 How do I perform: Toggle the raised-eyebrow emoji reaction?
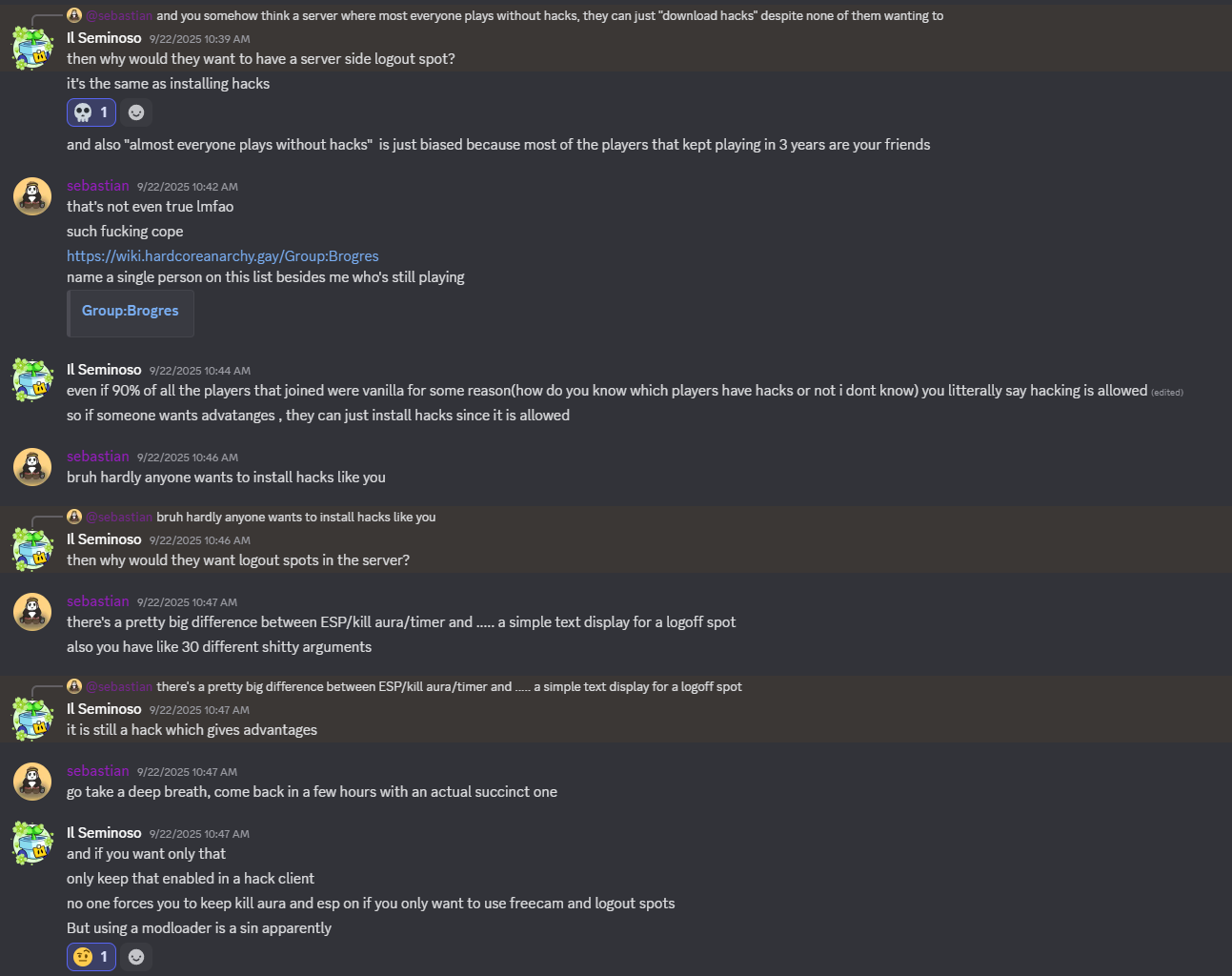[x=91, y=956]
